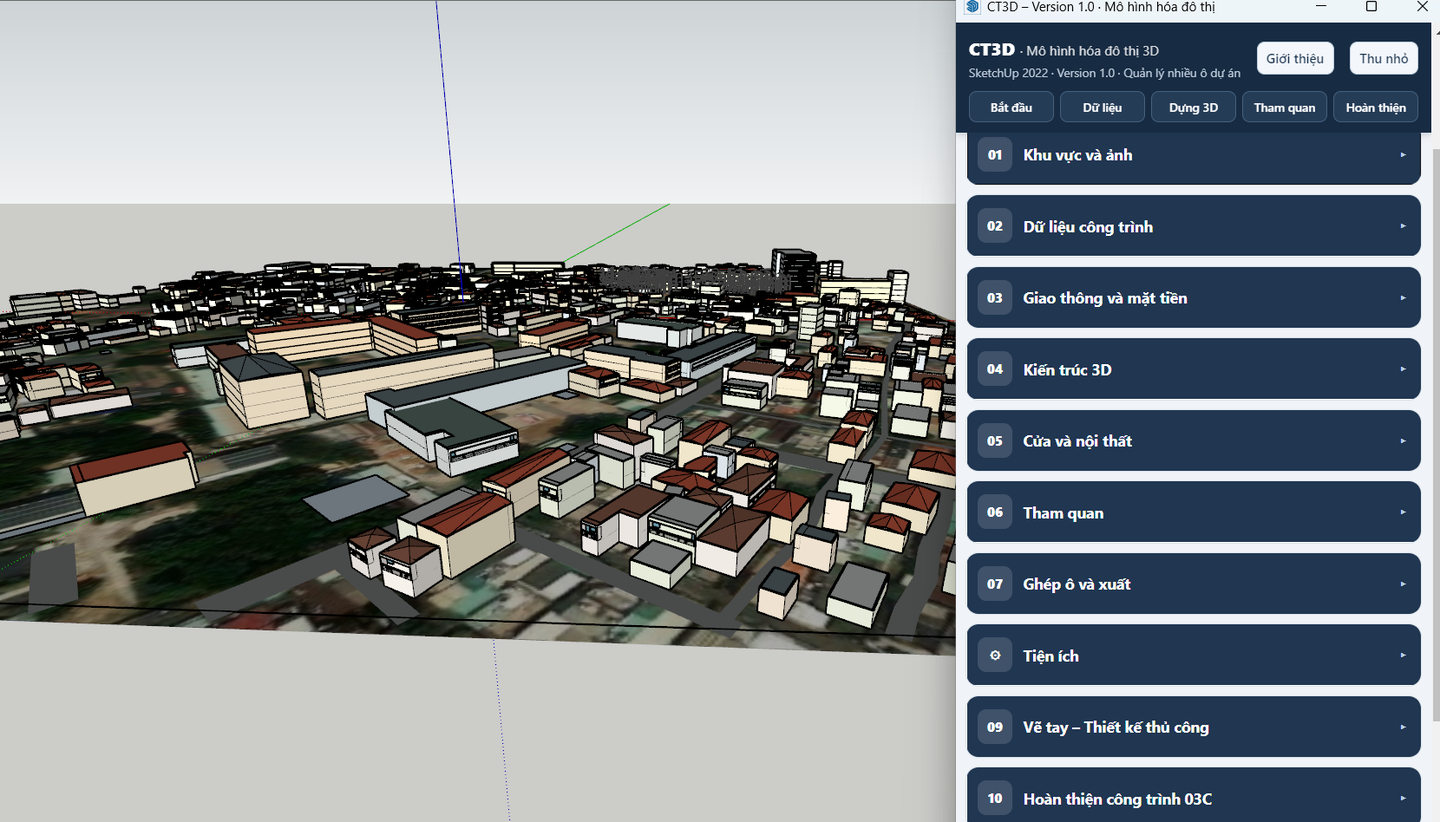The image size is (1440, 822).
Task: Expand Tiện ích using its arrow
Action: pos(1403,656)
